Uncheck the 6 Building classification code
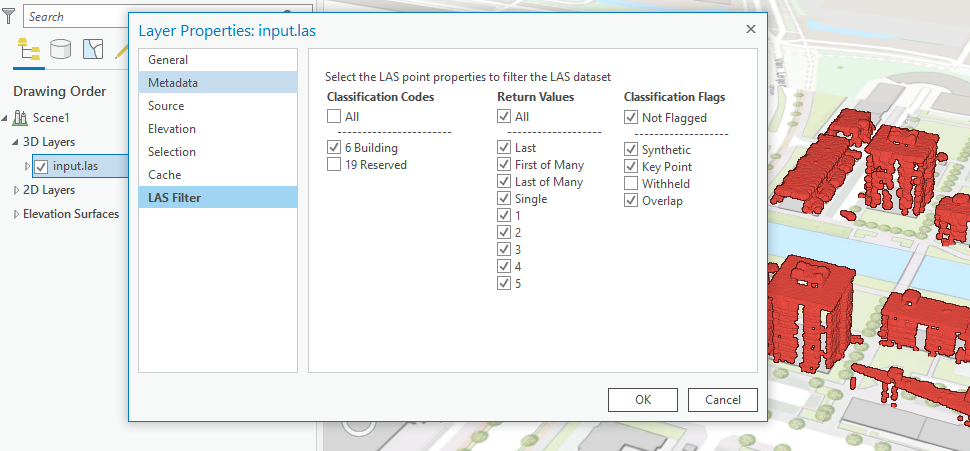The width and height of the screenshot is (970, 451). (x=334, y=148)
